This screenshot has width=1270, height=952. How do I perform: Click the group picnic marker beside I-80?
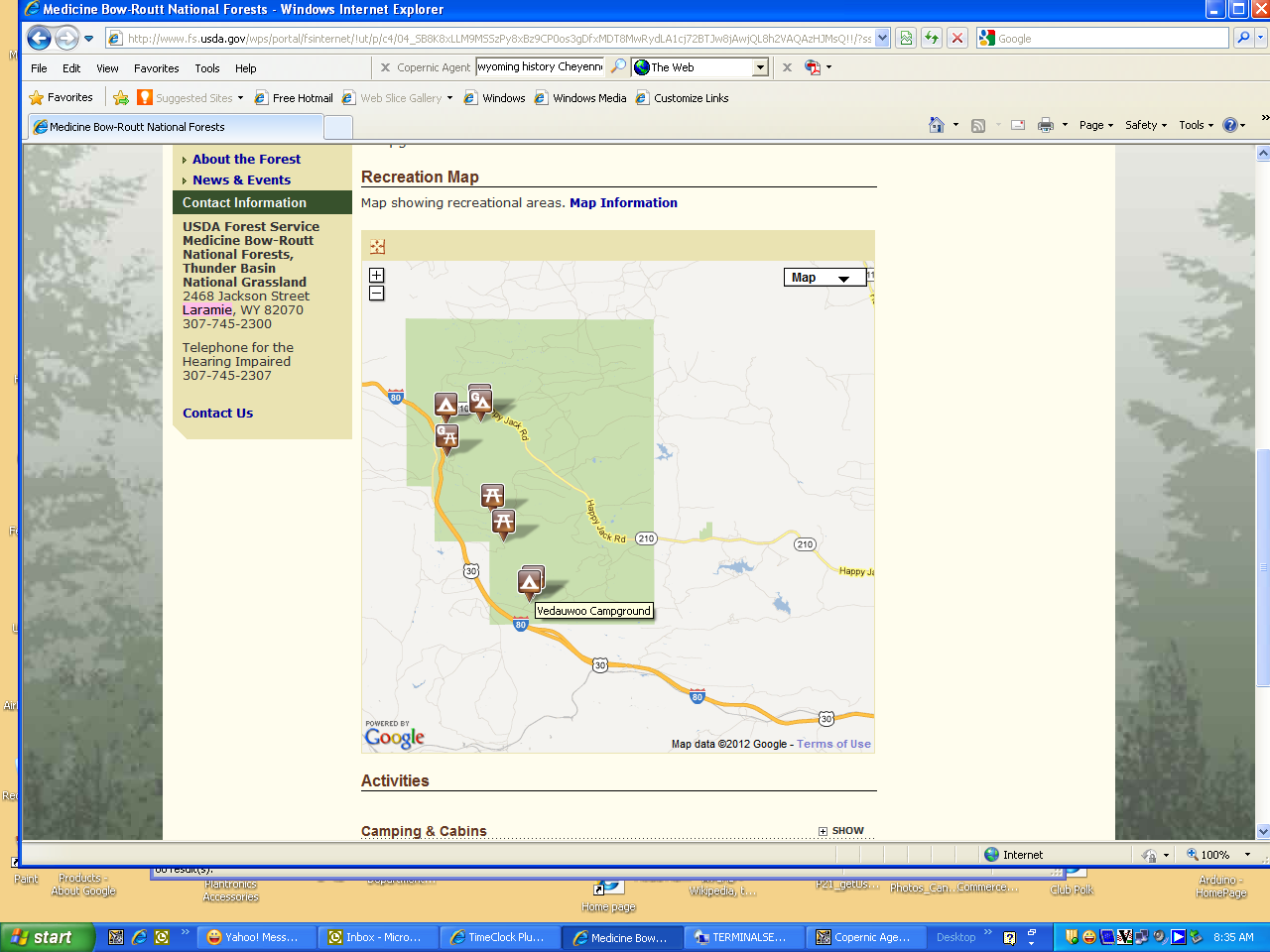click(447, 438)
